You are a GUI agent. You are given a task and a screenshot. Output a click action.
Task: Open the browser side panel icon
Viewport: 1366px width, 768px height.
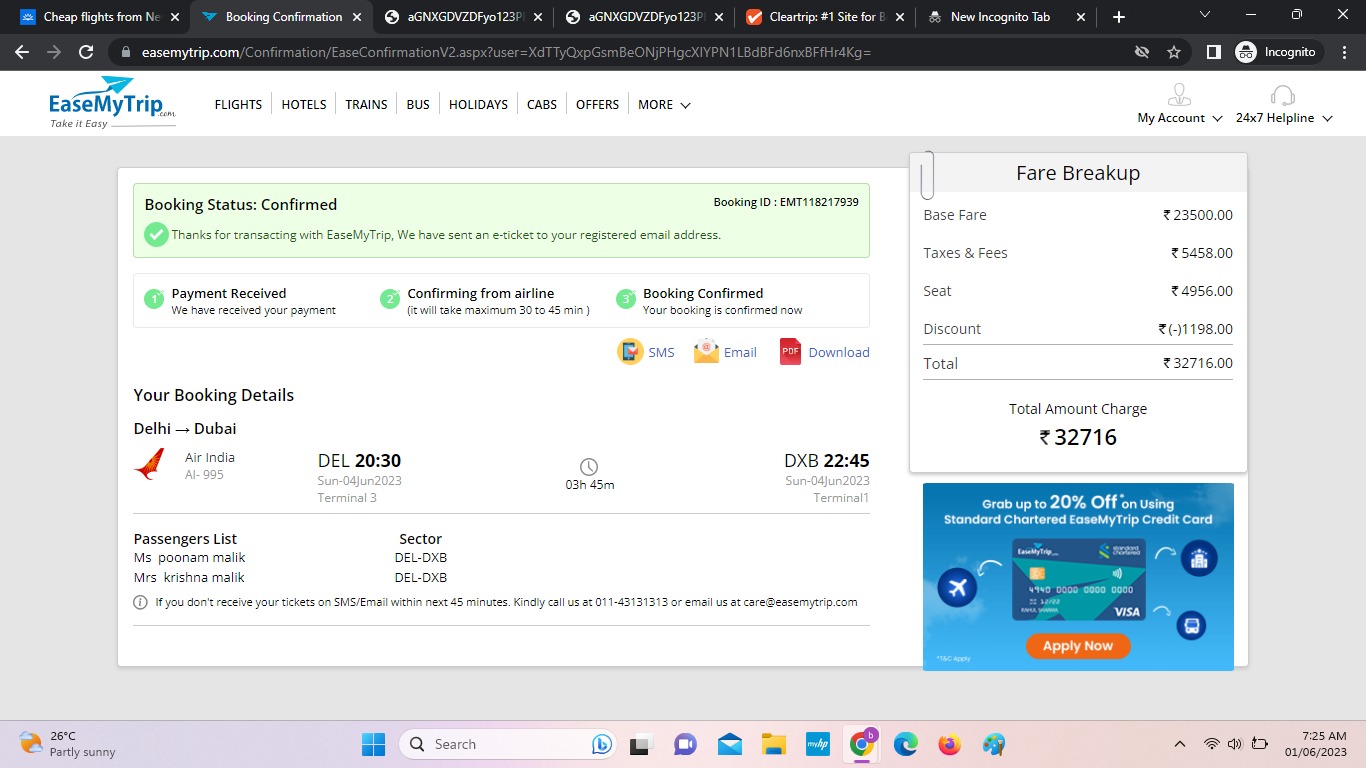click(1213, 52)
